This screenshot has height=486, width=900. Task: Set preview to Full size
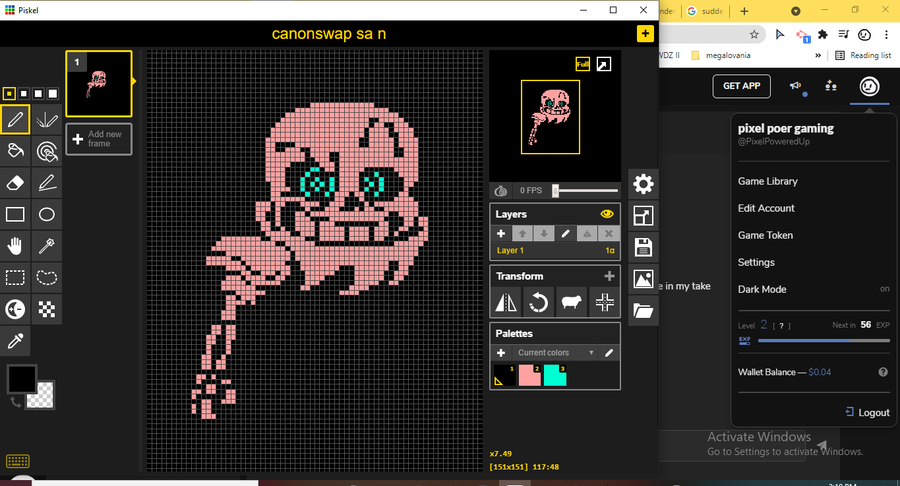click(x=583, y=64)
